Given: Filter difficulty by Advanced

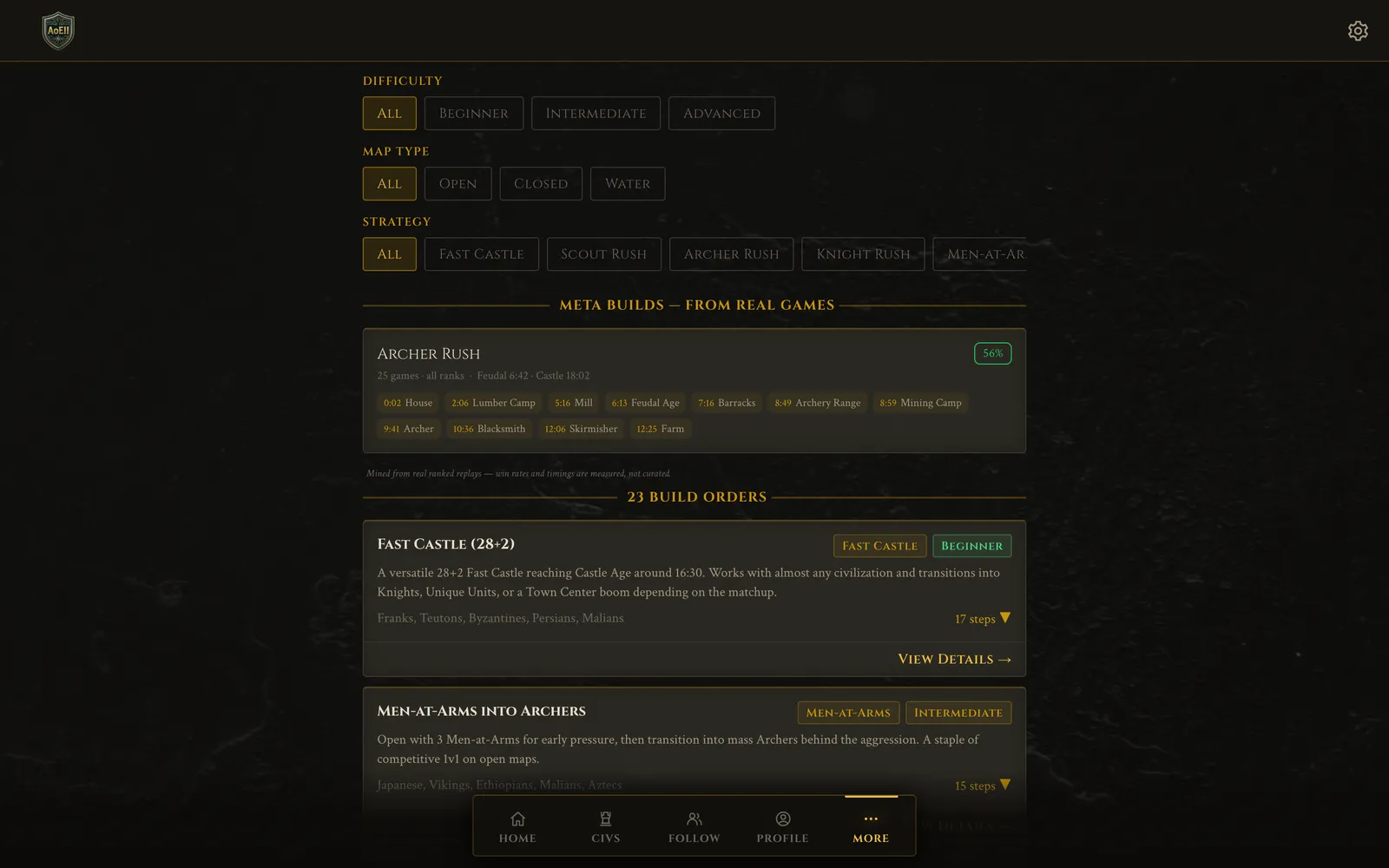Looking at the screenshot, I should [721, 114].
